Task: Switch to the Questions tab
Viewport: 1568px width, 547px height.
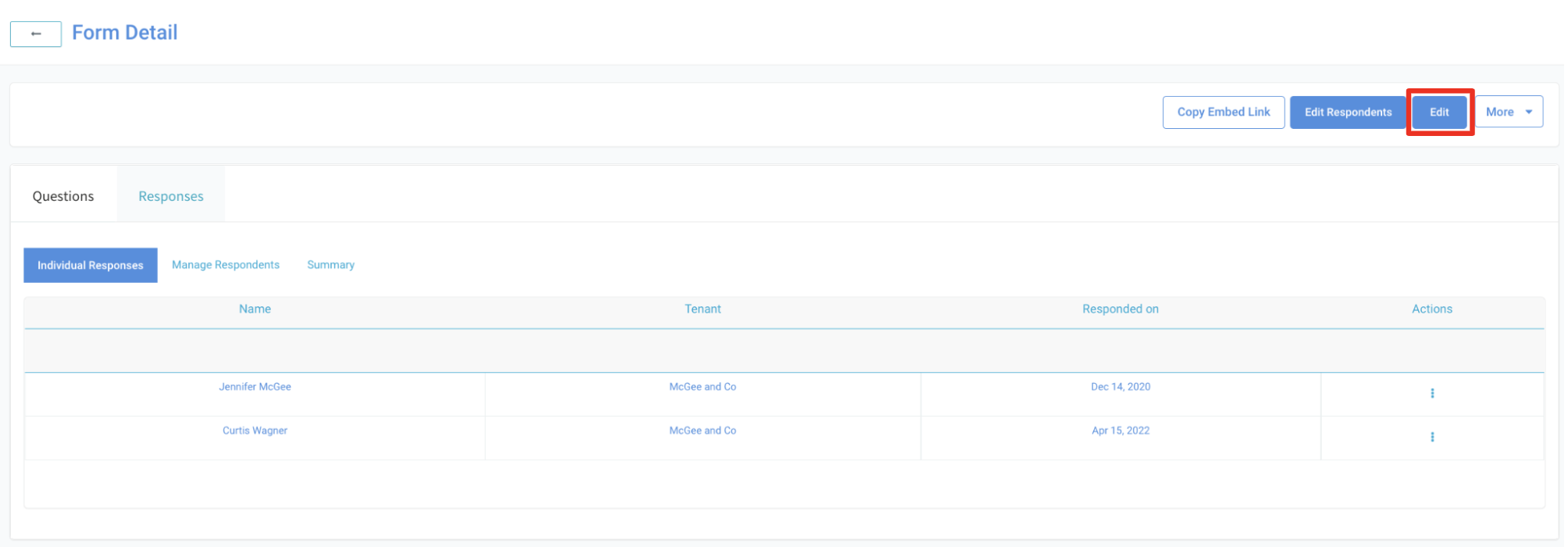Action: click(63, 196)
